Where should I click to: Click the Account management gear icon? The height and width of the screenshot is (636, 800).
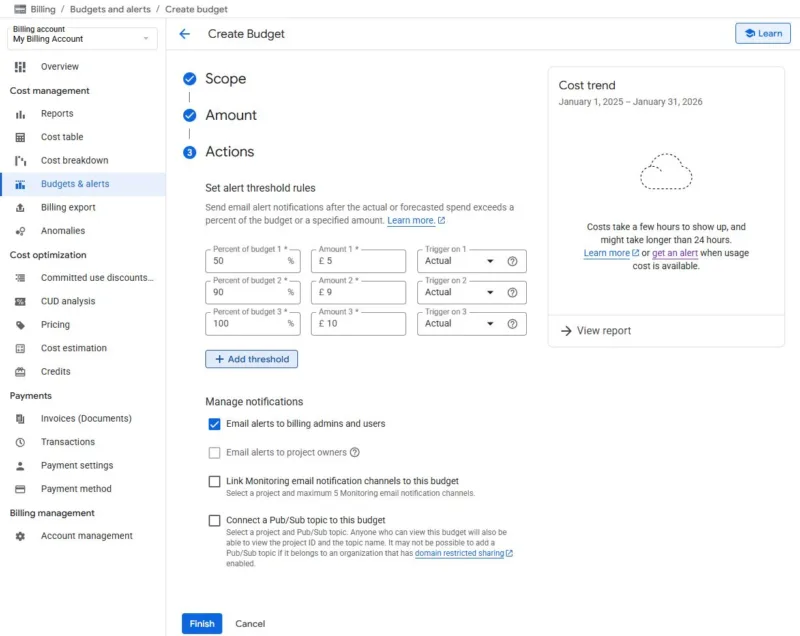pyautogui.click(x=20, y=536)
